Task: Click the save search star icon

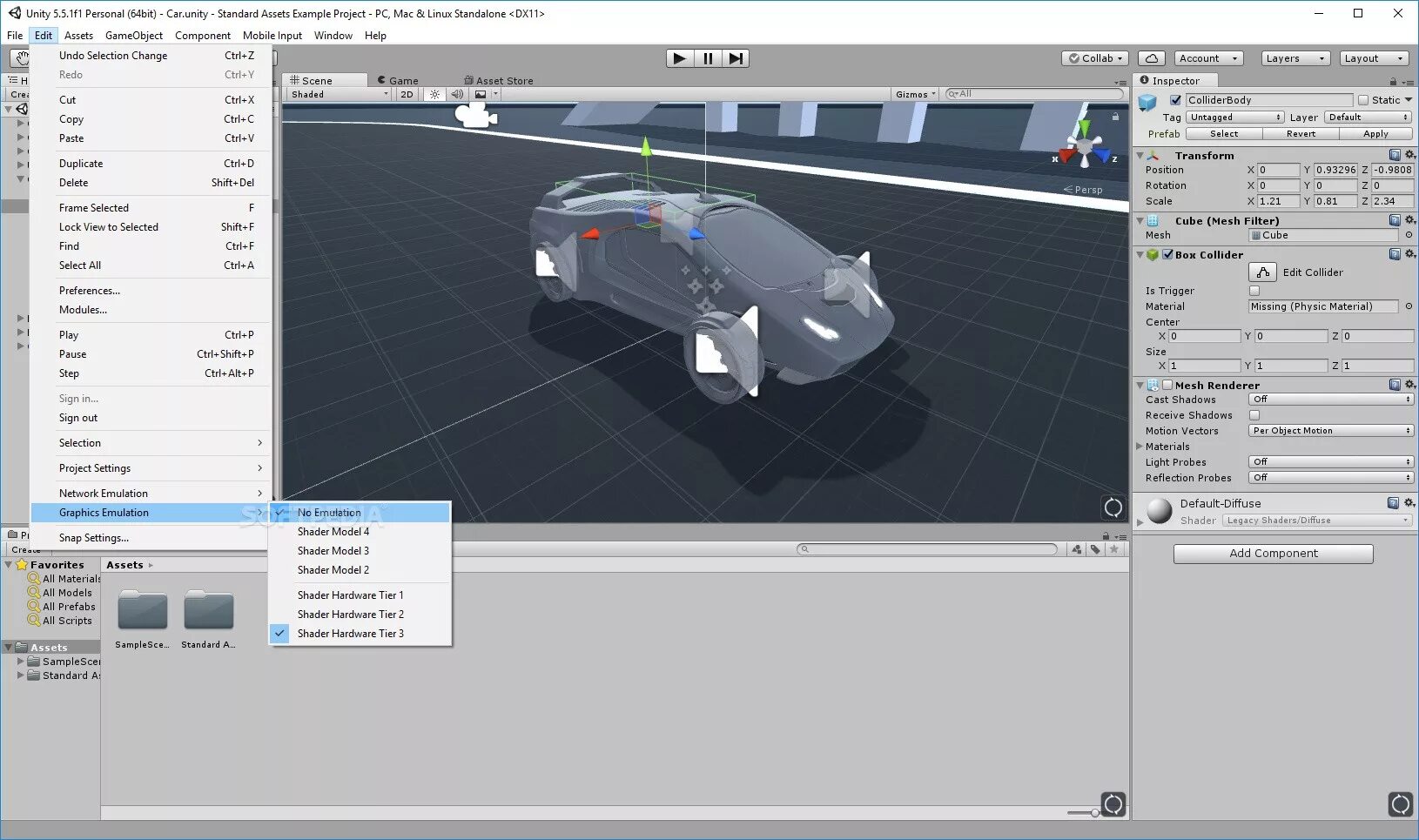Action: tap(1113, 549)
